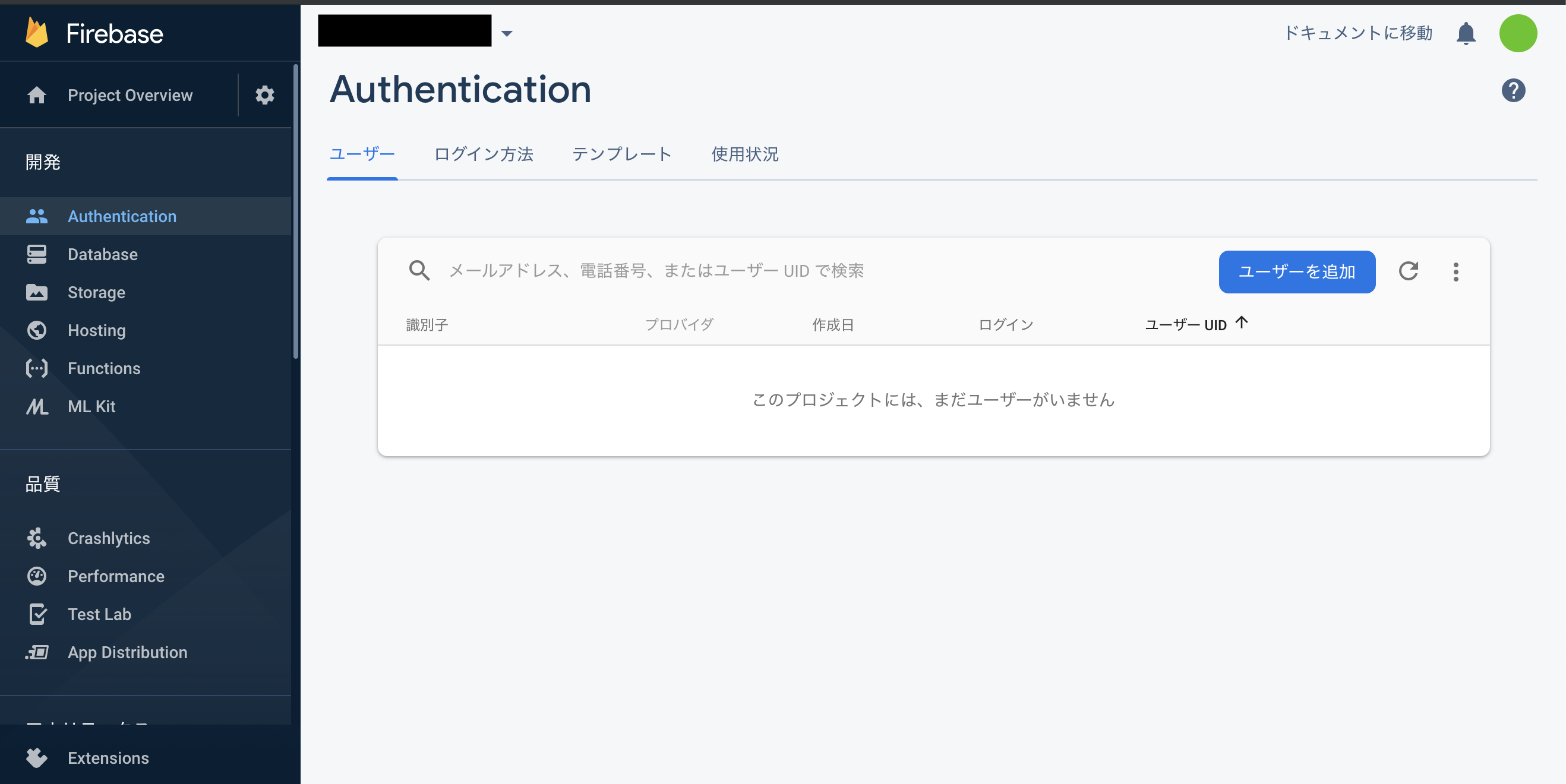
Task: Click the Functions sidebar icon
Action: (36, 368)
